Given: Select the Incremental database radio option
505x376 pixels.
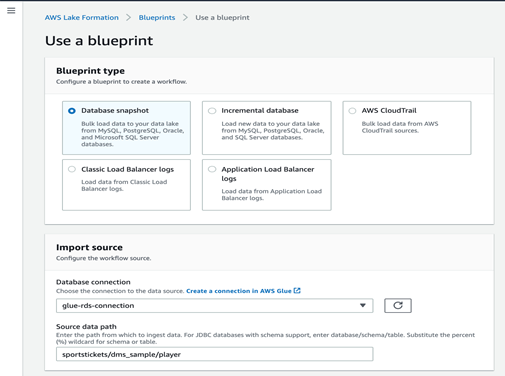Looking at the screenshot, I should click(x=212, y=111).
